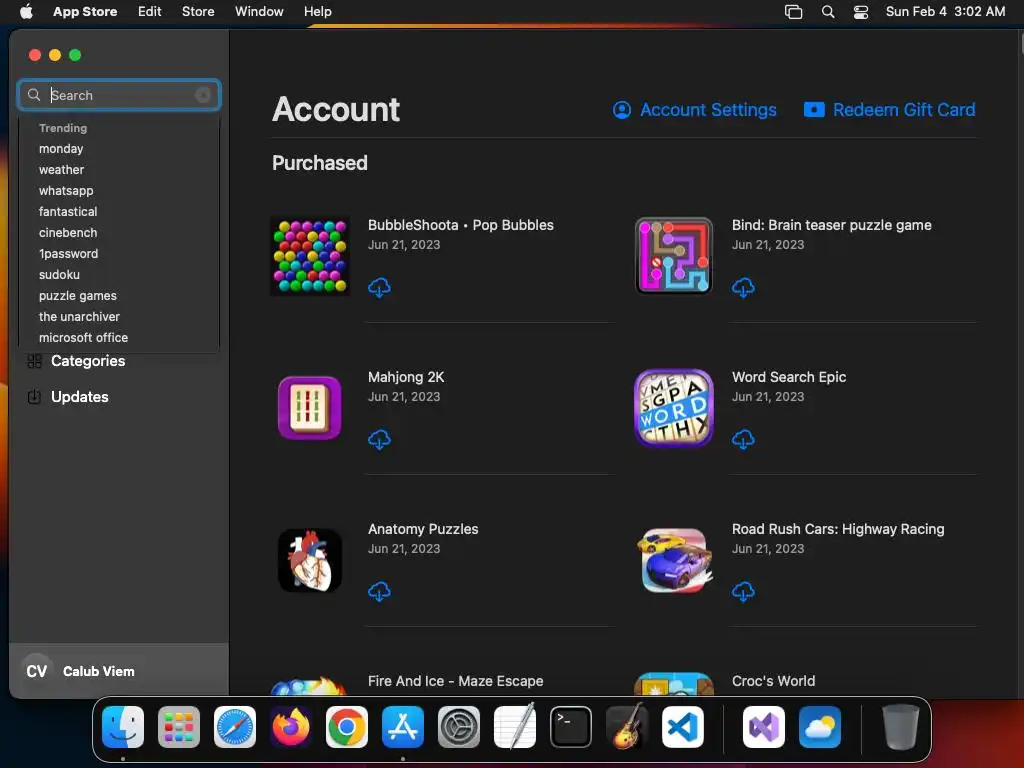Download Anatomy Puzzles via cloud icon
Screen dimensions: 1024x768
pyautogui.click(x=379, y=592)
